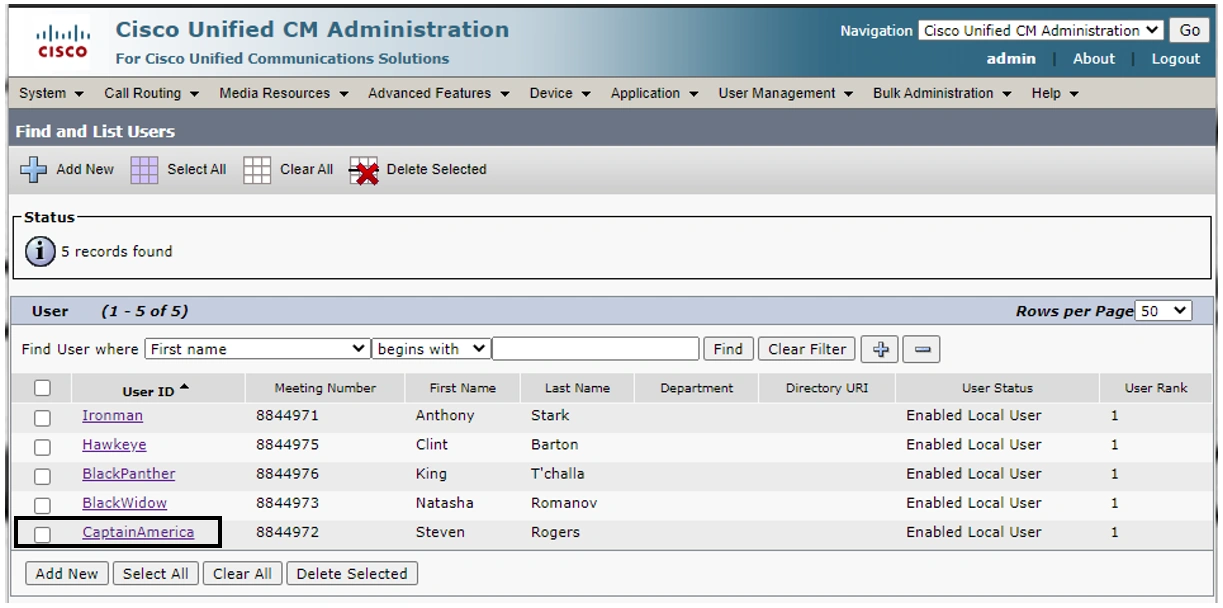
Task: Open the Help menu
Action: (x=1055, y=93)
